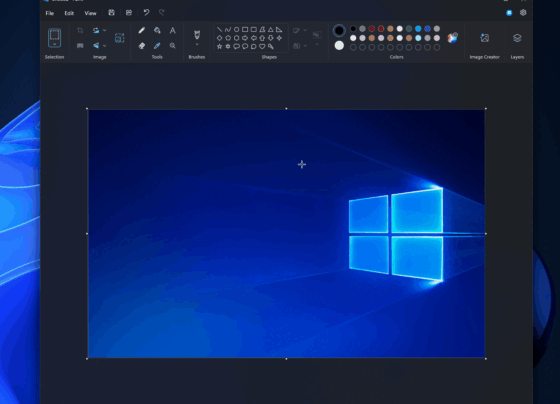Click the Crop icon in Image group
The width and height of the screenshot is (560, 404).
80,30
